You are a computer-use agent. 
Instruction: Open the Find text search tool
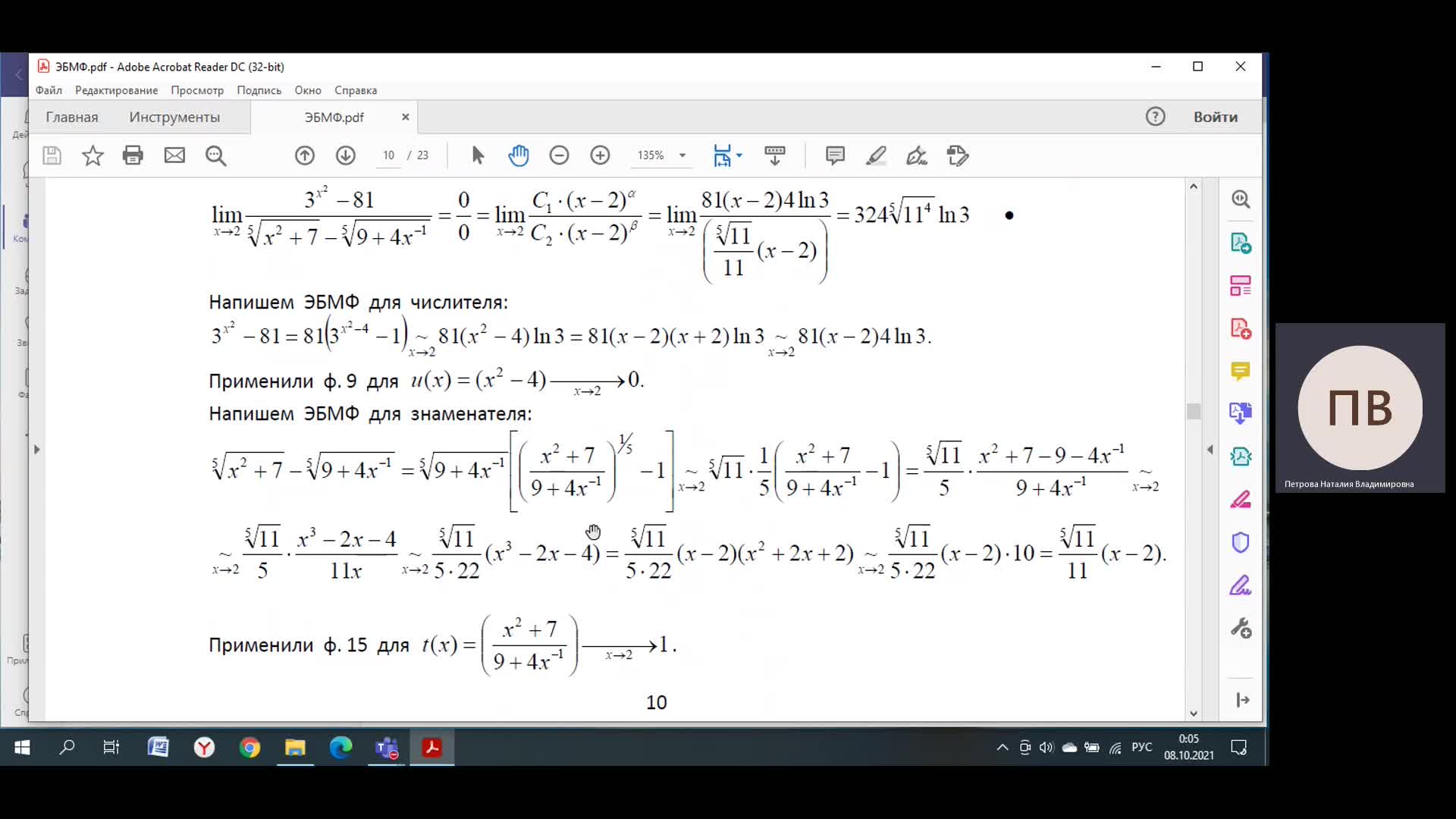tap(216, 155)
